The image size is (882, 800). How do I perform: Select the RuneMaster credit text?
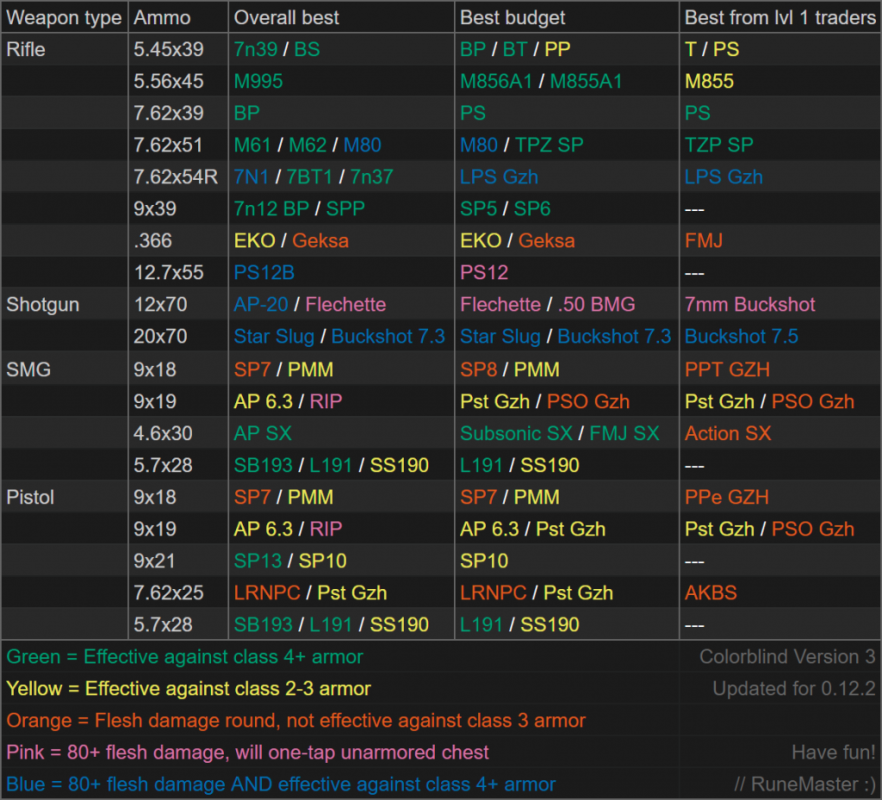[805, 784]
